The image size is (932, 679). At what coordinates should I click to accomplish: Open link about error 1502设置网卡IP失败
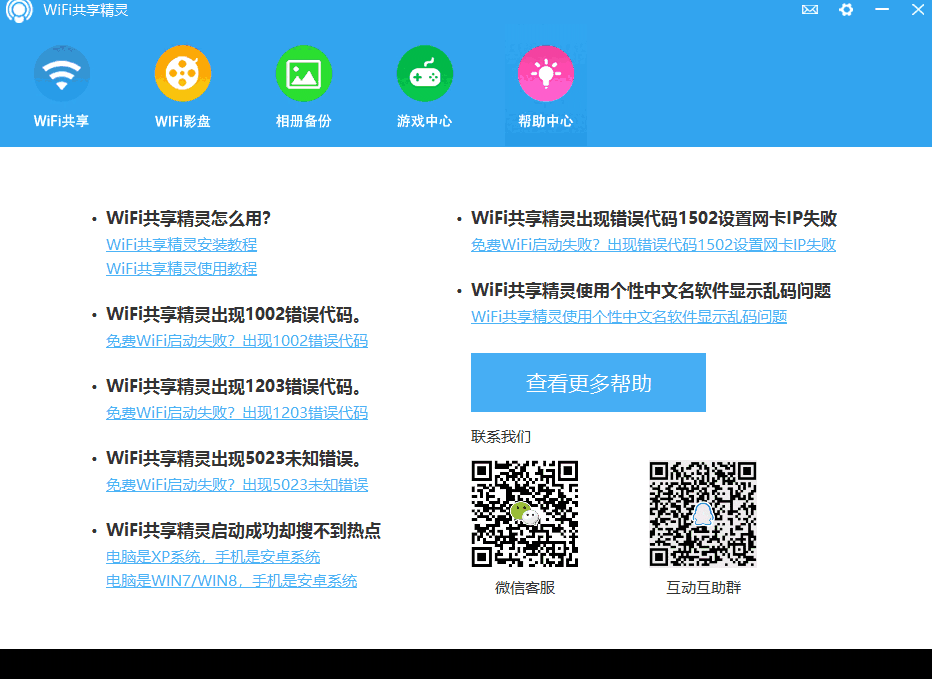tap(653, 244)
